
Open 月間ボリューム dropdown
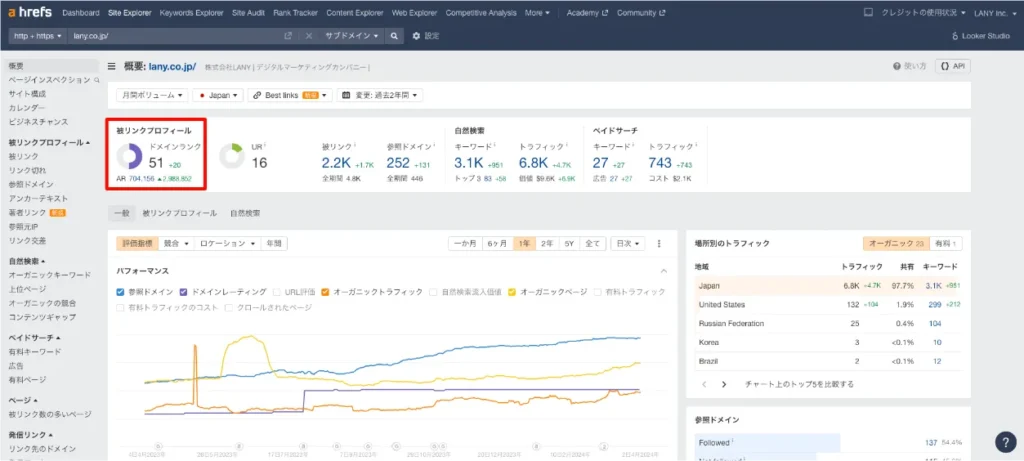click(152, 95)
